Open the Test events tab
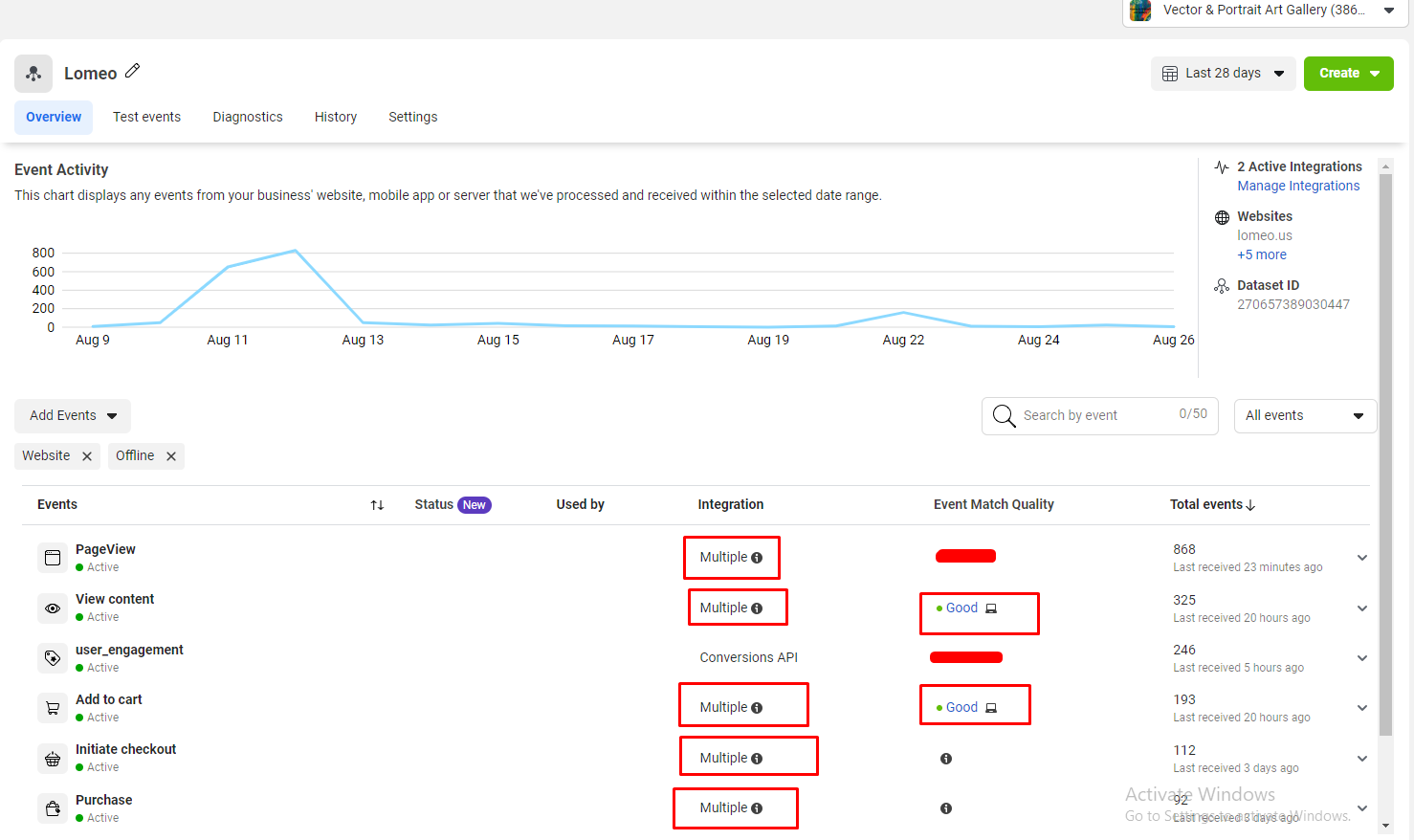1414x840 pixels. pos(146,117)
